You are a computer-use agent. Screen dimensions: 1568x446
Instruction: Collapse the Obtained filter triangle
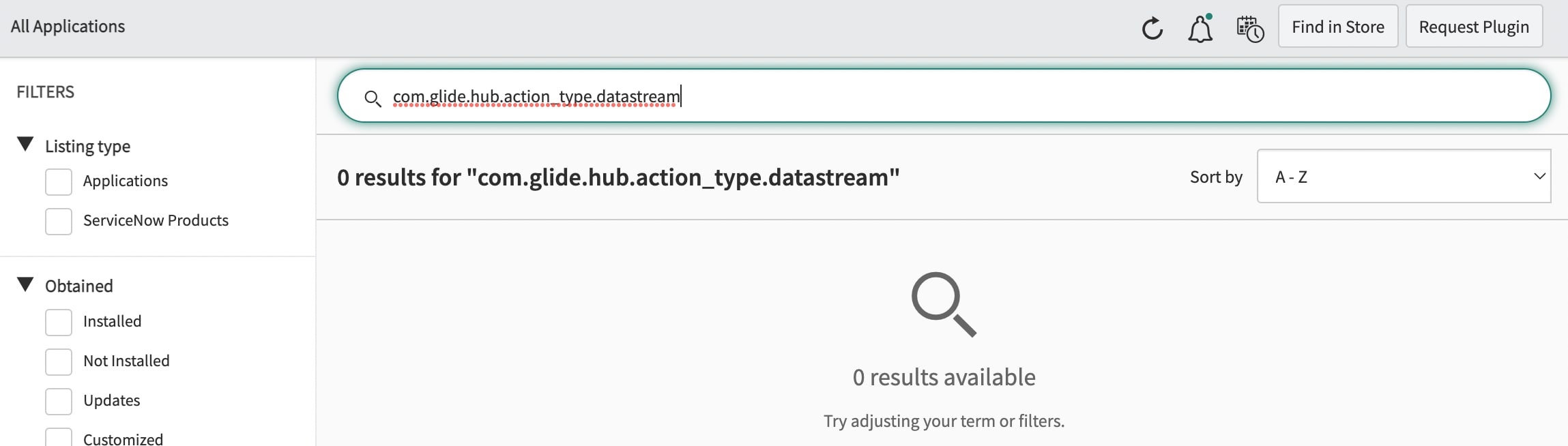tap(26, 284)
